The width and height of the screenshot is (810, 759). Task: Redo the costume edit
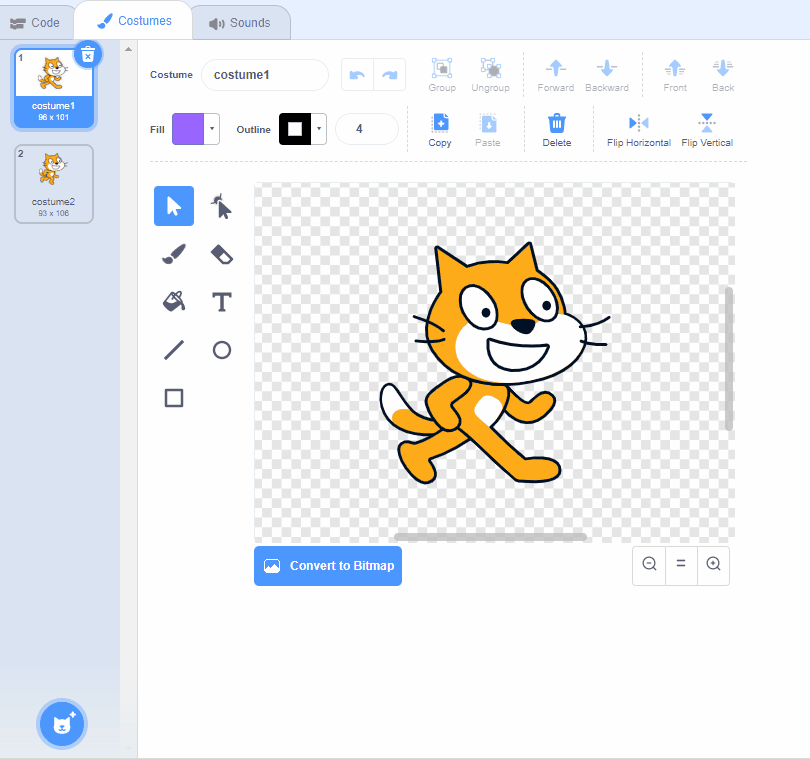(390, 75)
